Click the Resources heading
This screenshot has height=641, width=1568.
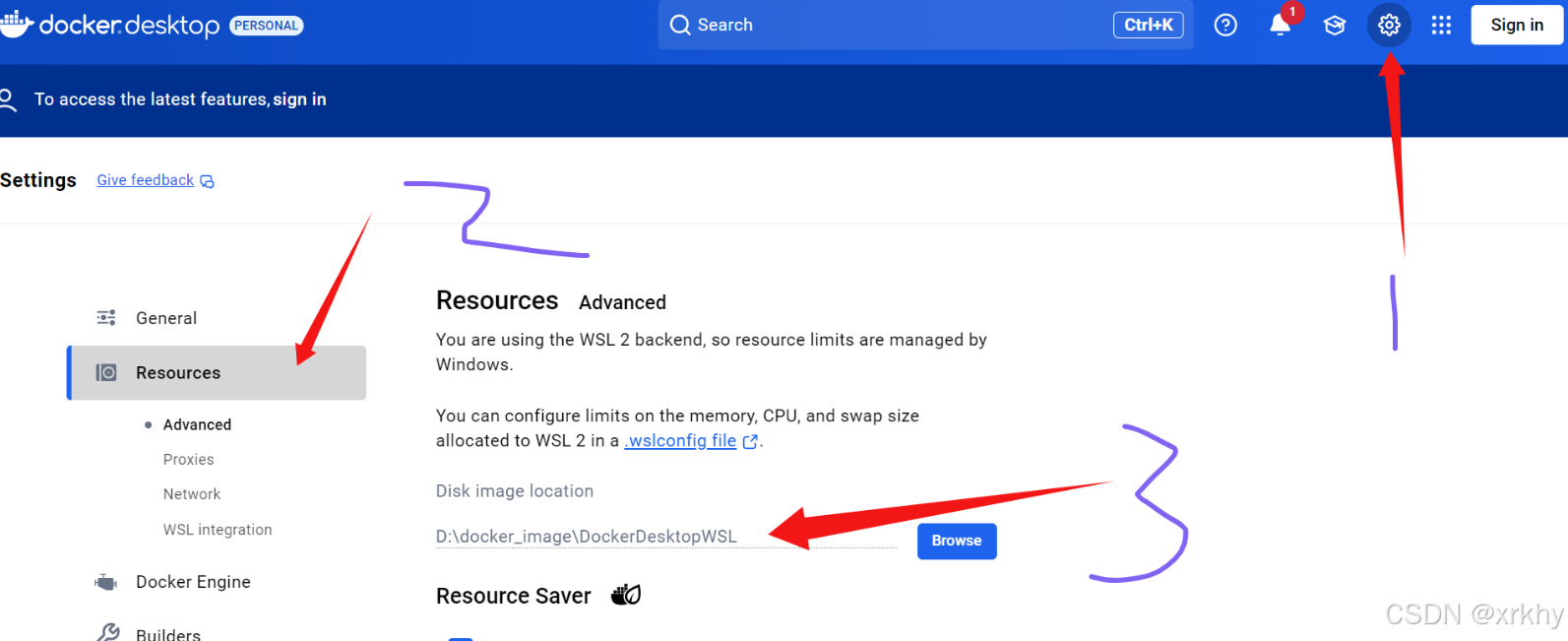coord(497,300)
